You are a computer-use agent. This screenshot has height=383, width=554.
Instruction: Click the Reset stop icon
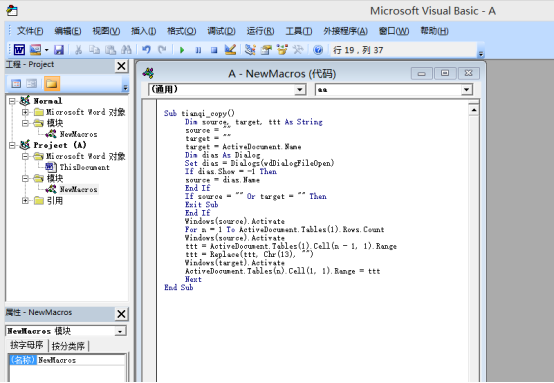(214, 50)
